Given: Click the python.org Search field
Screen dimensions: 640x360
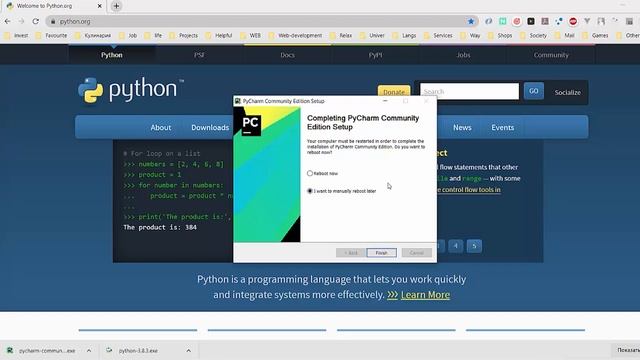Looking at the screenshot, I should [x=469, y=91].
